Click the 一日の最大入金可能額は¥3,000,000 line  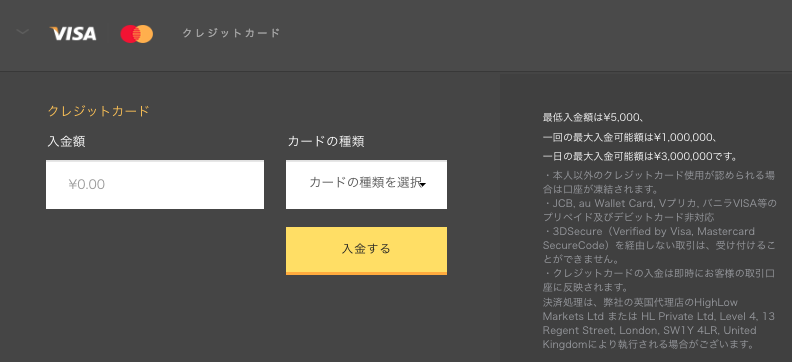639,156
